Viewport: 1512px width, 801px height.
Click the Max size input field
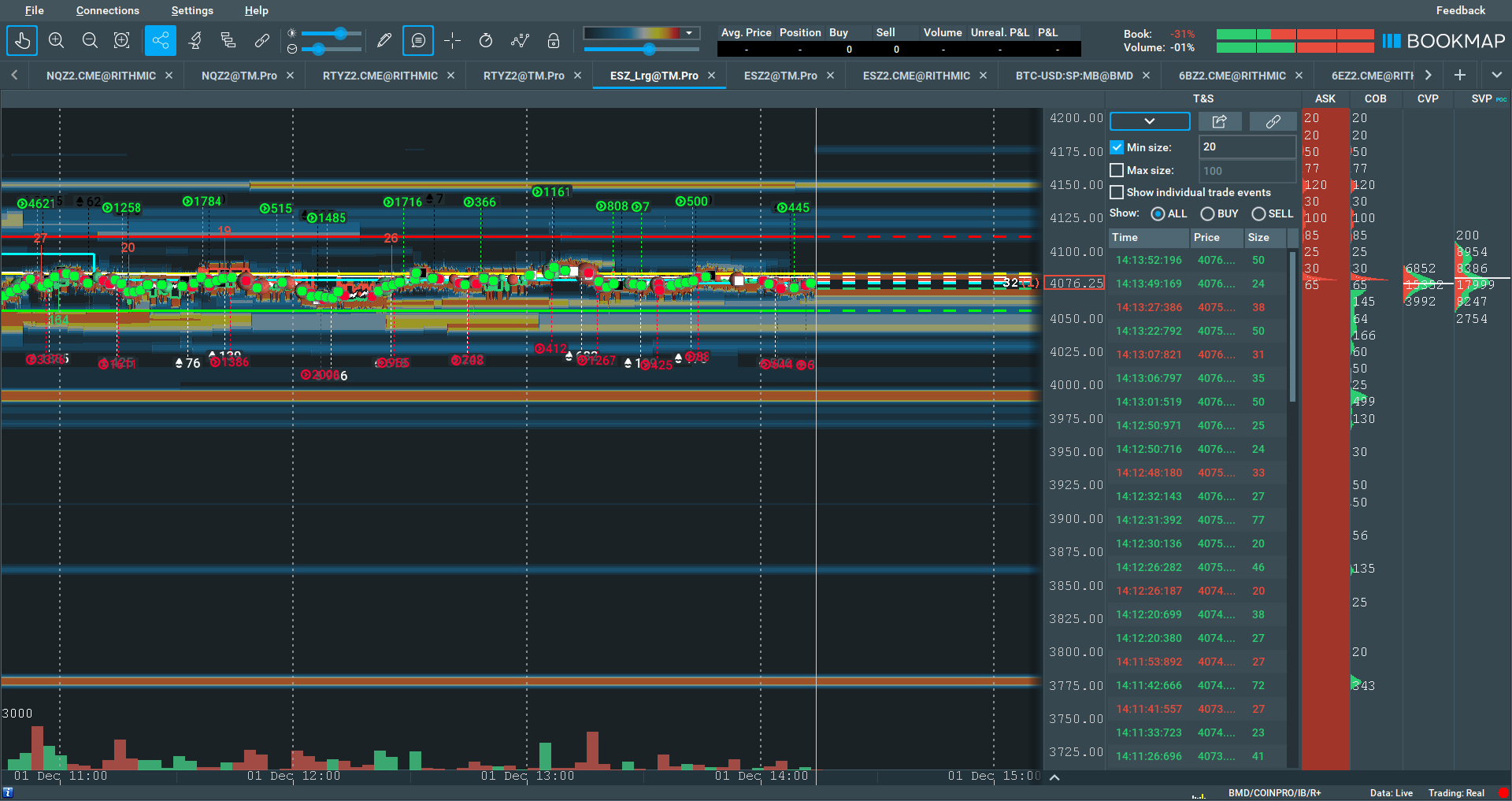click(x=1247, y=171)
